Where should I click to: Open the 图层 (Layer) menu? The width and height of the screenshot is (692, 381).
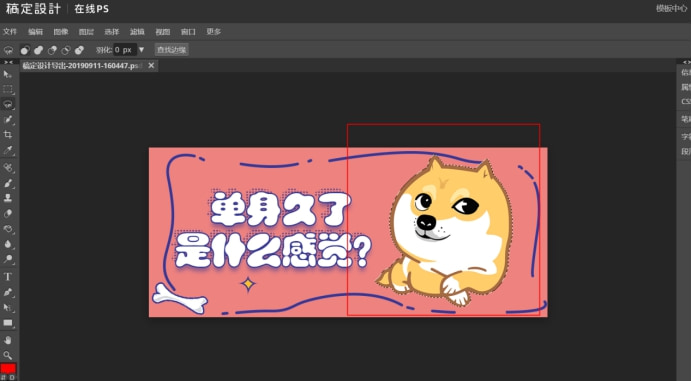point(86,32)
